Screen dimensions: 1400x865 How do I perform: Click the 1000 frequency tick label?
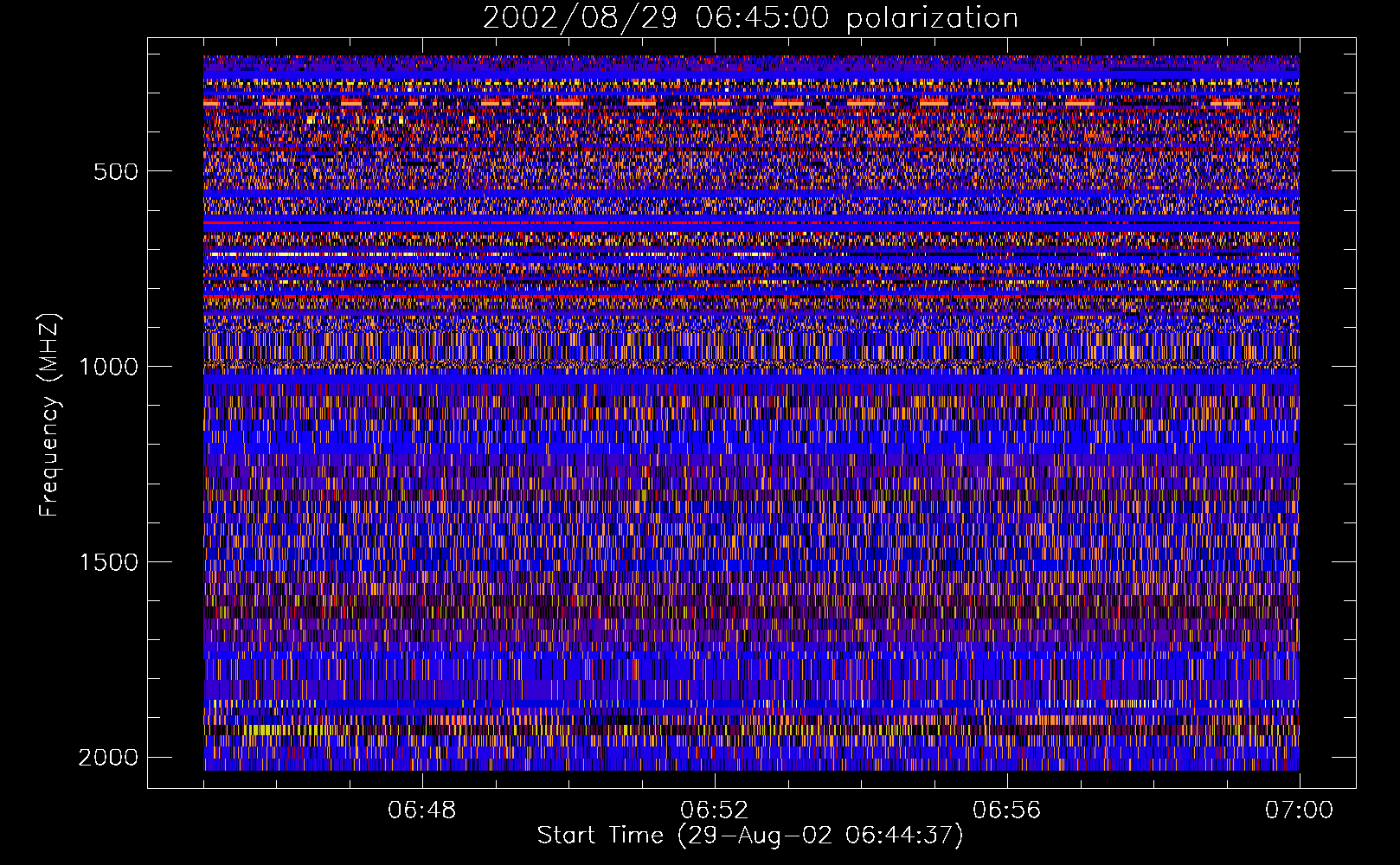(108, 367)
